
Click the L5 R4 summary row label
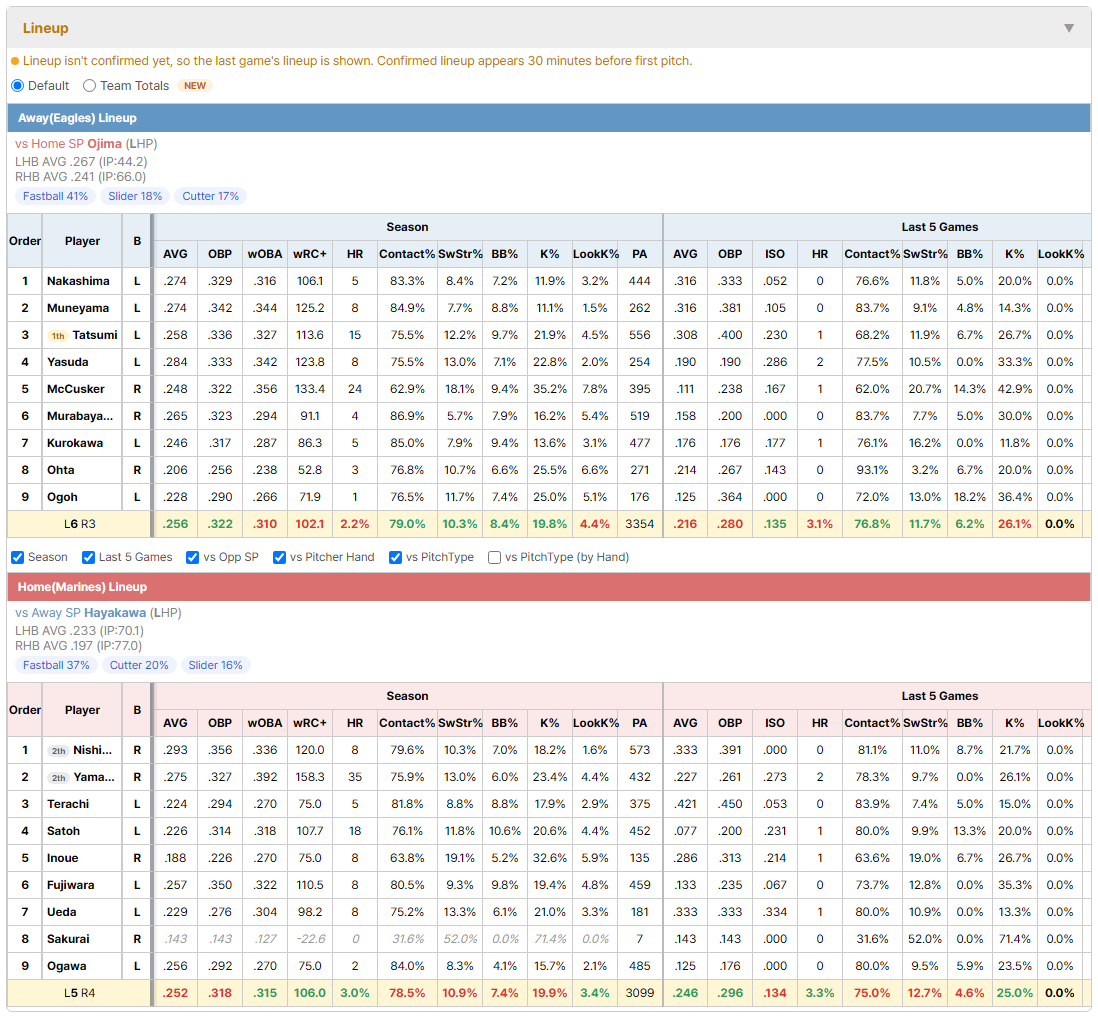pyautogui.click(x=79, y=993)
